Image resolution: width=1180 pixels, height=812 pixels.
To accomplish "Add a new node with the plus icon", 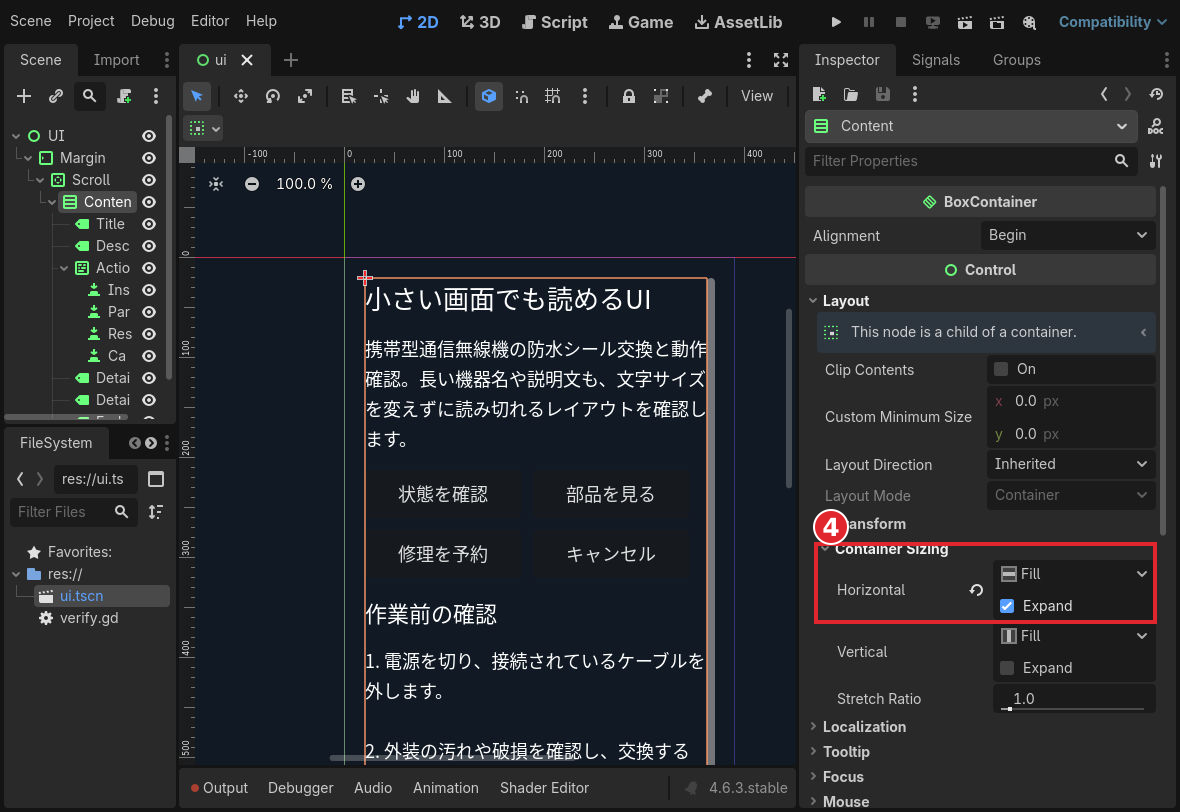I will coord(24,96).
